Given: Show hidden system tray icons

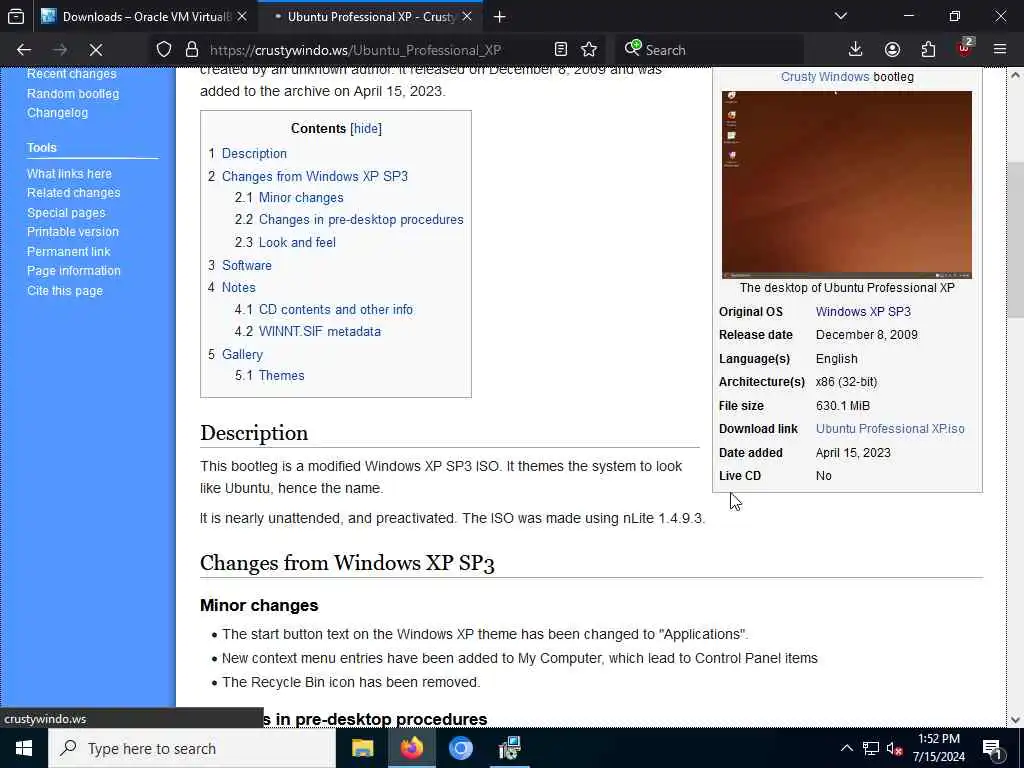Looking at the screenshot, I should click(846, 748).
